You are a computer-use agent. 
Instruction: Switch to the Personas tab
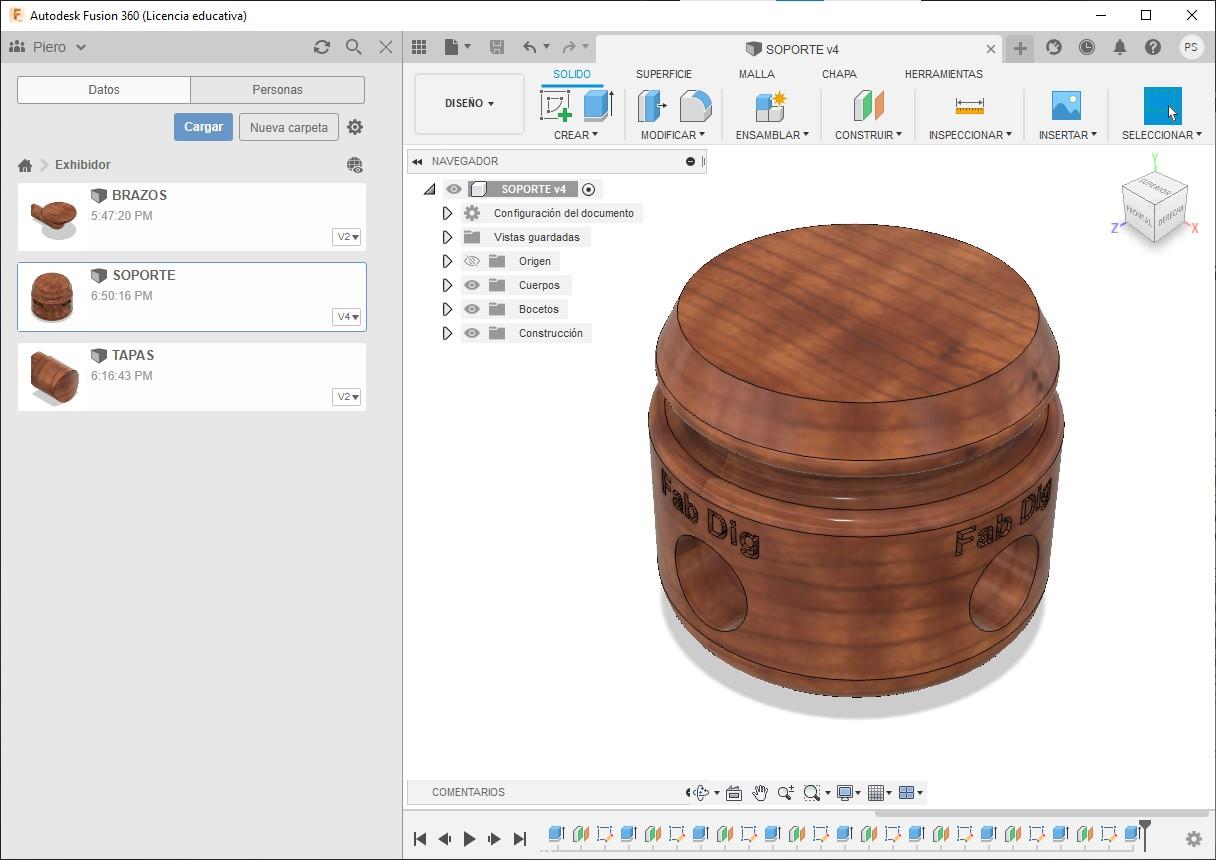pos(277,90)
